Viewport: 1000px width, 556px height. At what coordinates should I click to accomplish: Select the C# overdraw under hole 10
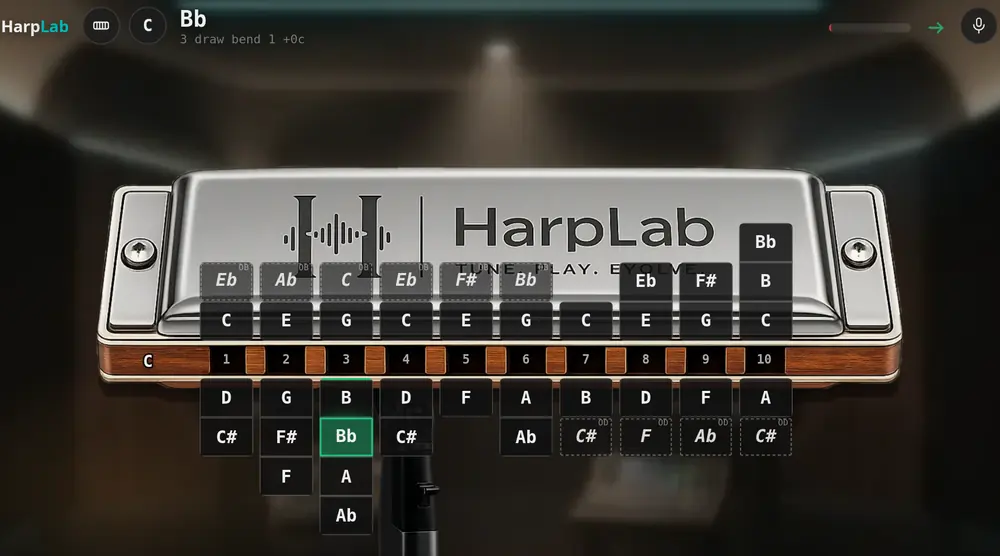[x=765, y=437]
